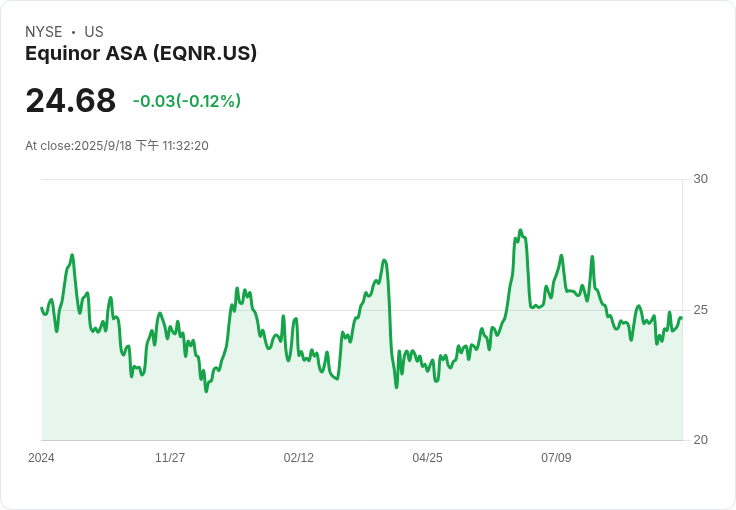Click the 11/27 x-axis date label
This screenshot has height=510, width=736.
coord(170,458)
